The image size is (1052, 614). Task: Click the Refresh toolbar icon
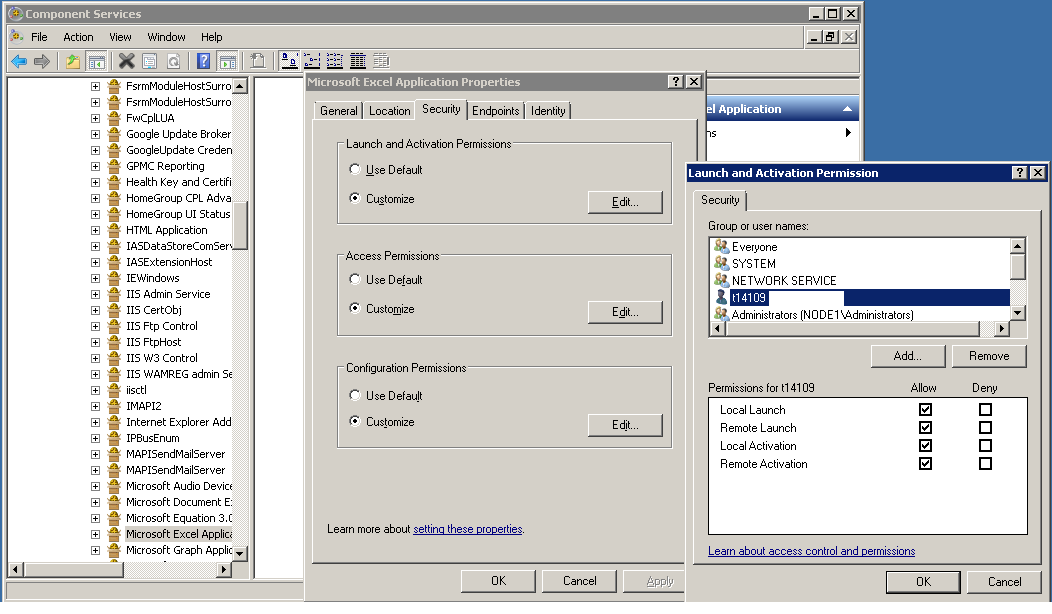[176, 60]
